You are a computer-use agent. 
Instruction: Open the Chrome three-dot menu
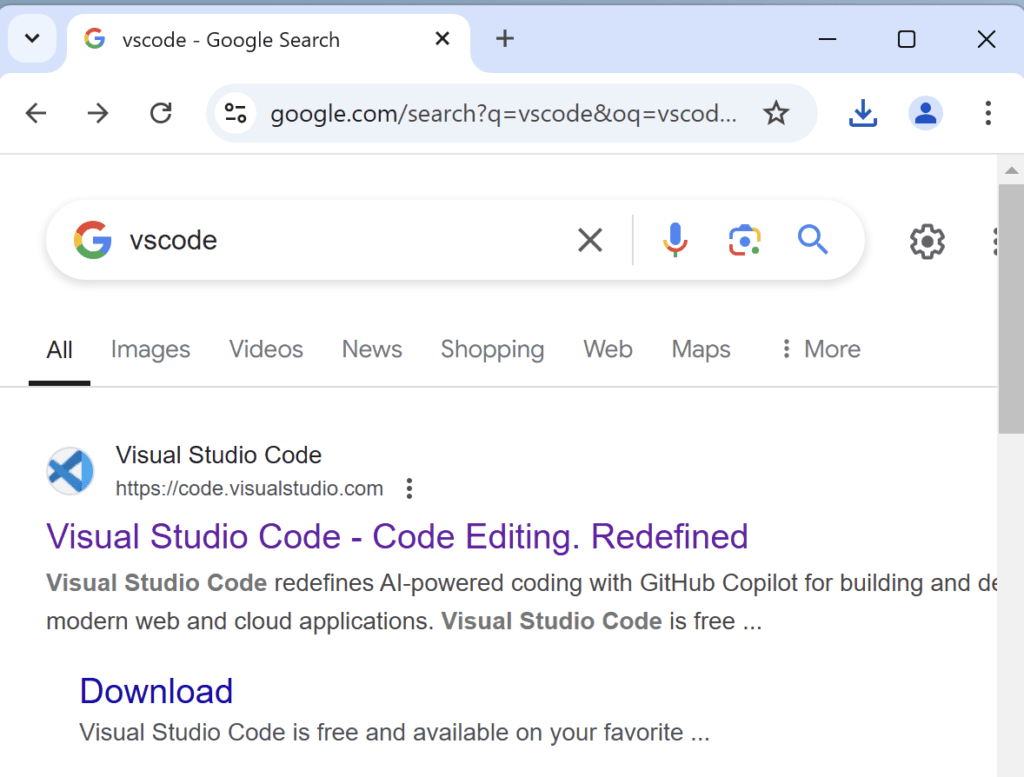tap(988, 114)
